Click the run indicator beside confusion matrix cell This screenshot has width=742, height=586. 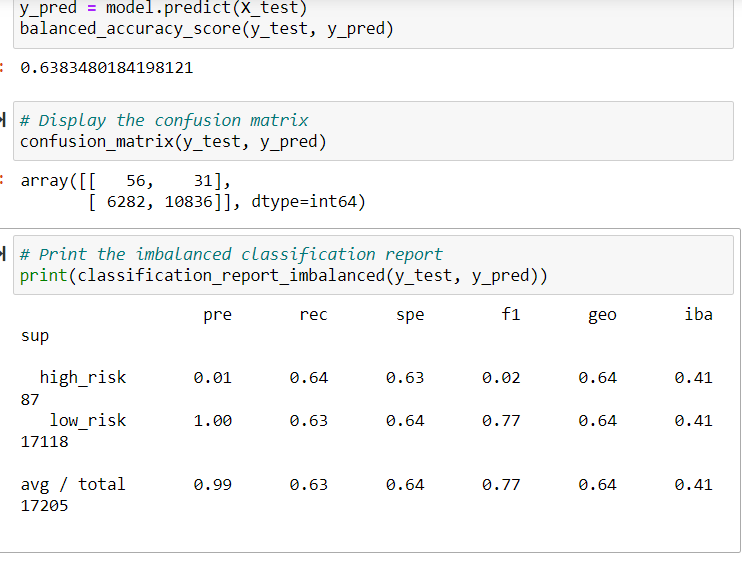(x=2, y=120)
